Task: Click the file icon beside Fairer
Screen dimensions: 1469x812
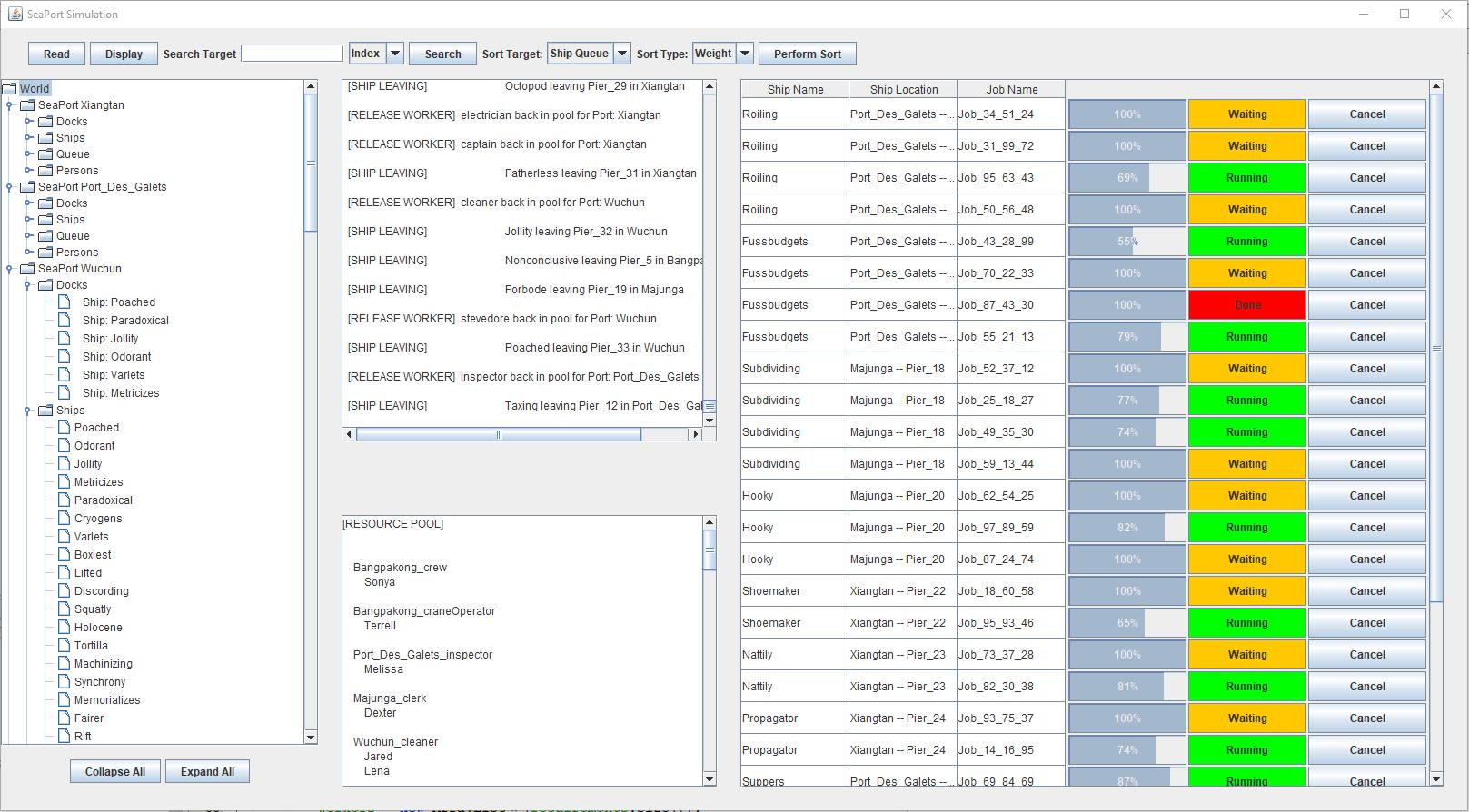Action: coord(65,718)
